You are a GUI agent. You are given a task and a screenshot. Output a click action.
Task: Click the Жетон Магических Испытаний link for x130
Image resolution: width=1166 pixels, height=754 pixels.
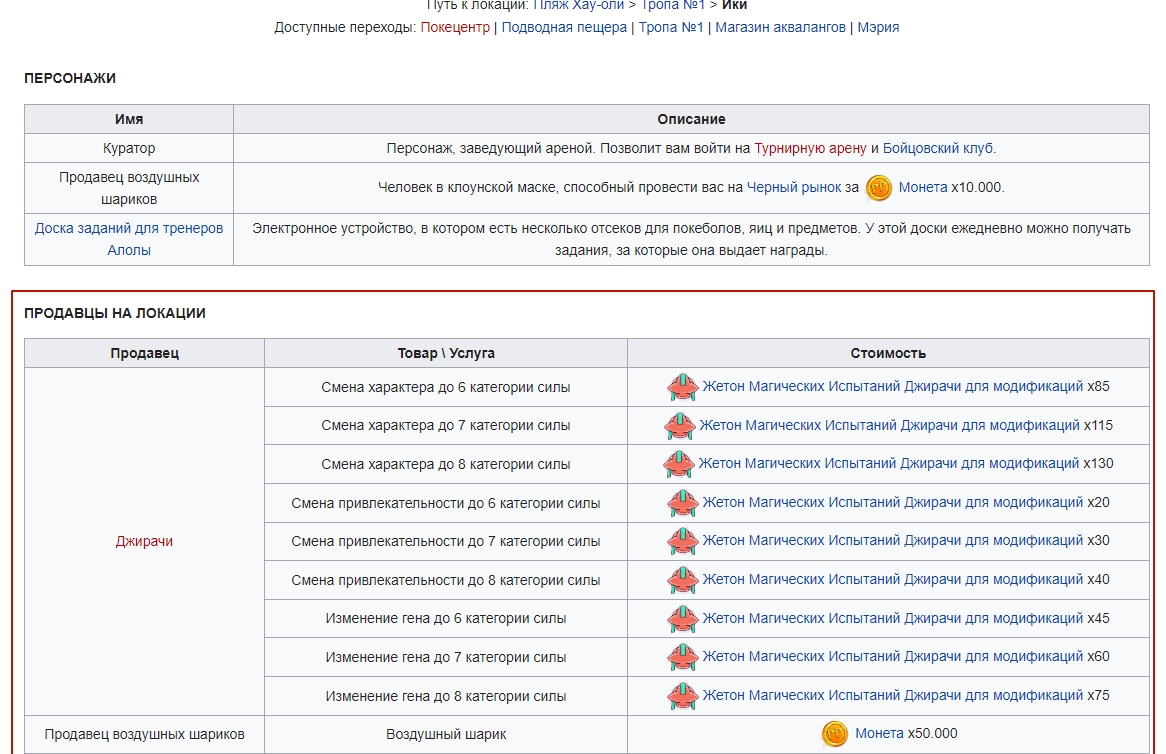(889, 463)
